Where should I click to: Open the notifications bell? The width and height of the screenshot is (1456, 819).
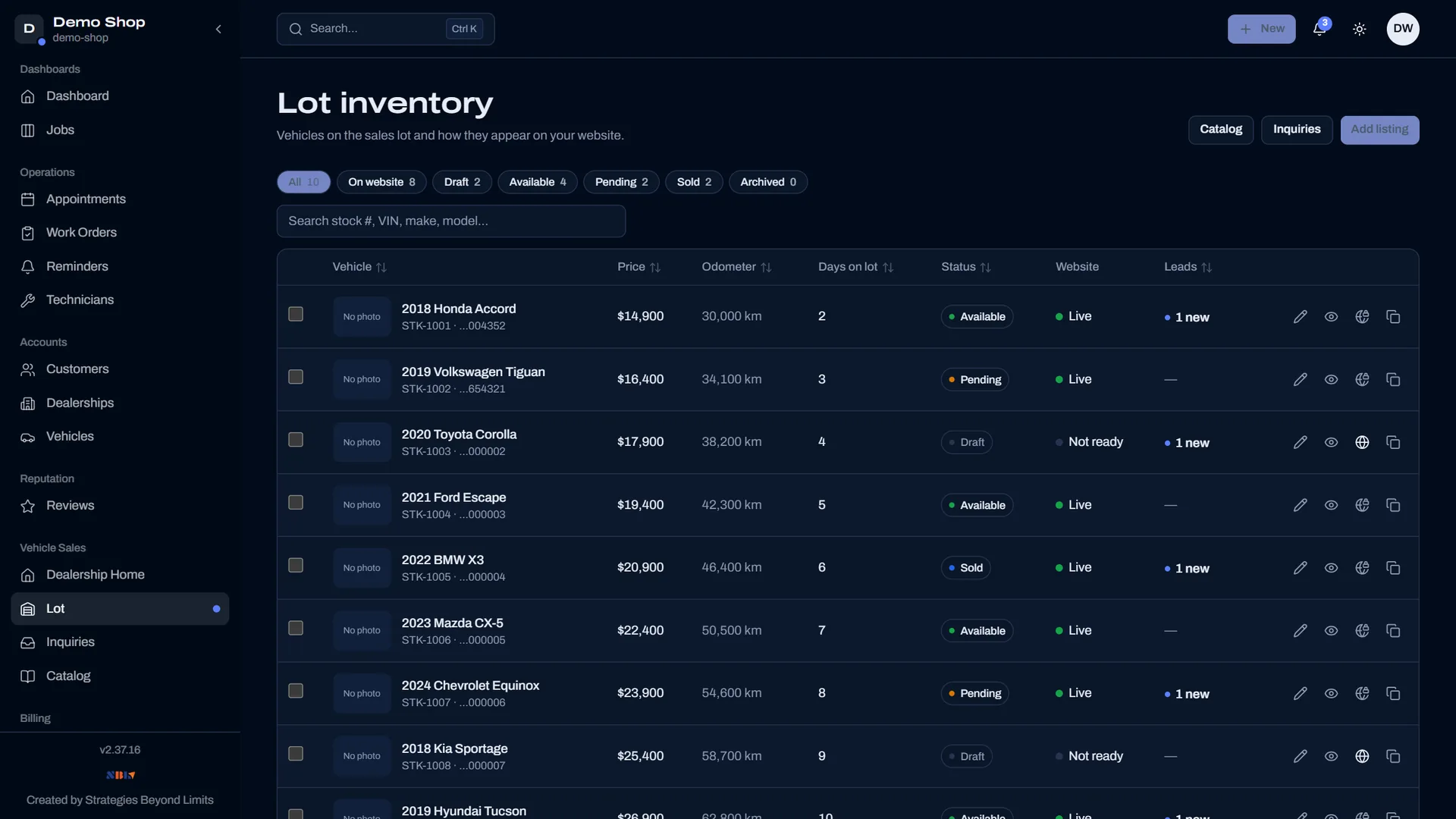(x=1319, y=29)
